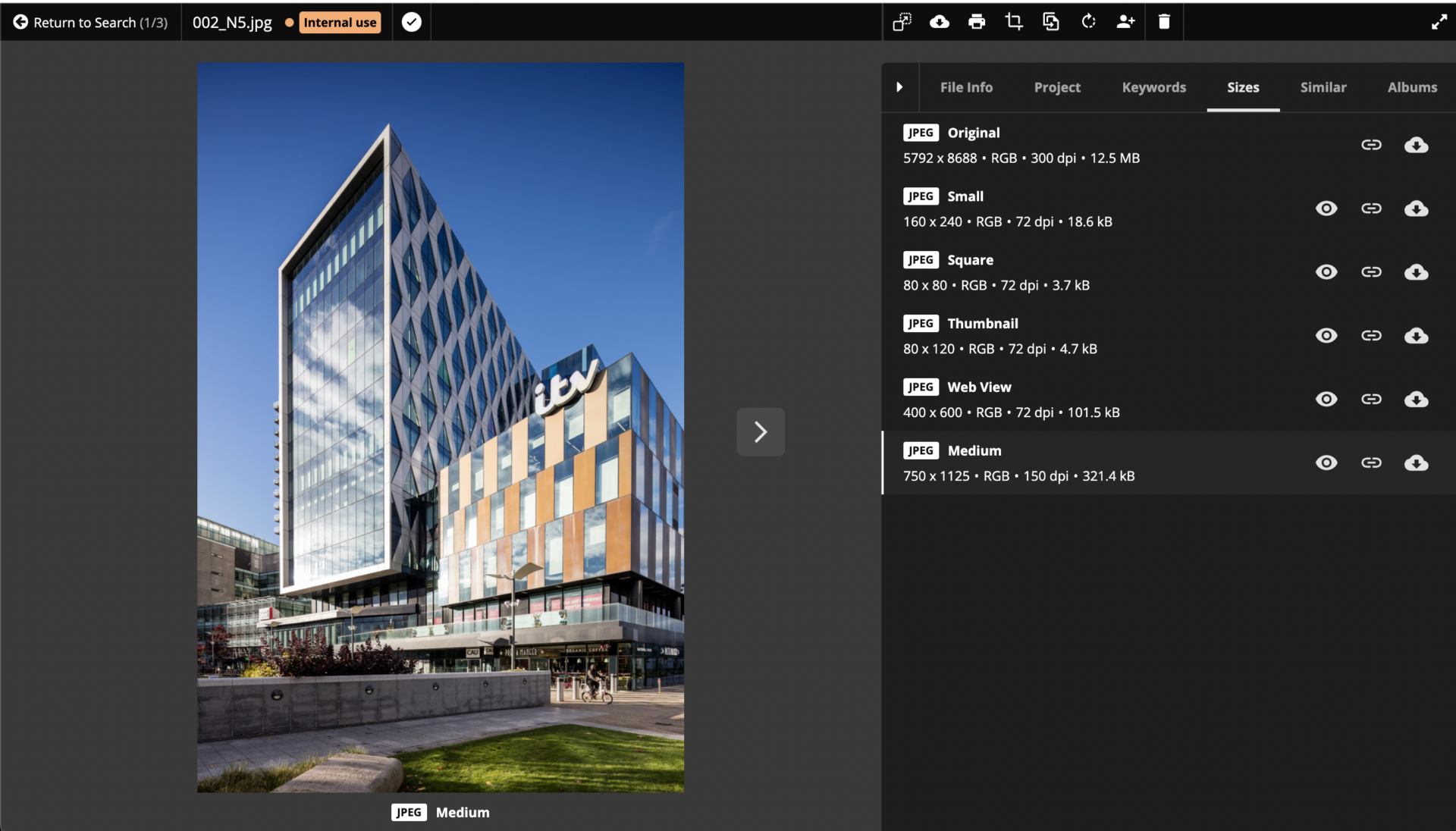The height and width of the screenshot is (831, 1456).
Task: Preview the Web View size with eye icon
Action: [x=1326, y=400]
